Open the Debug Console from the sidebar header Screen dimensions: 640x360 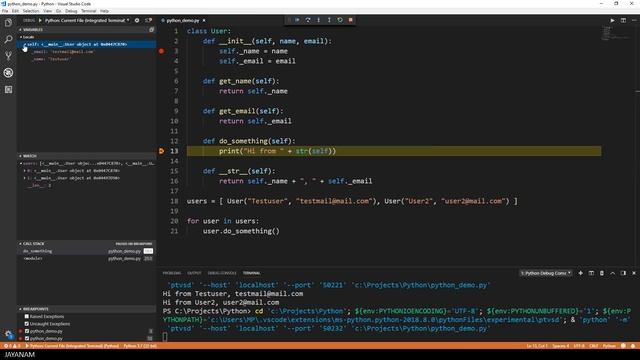pos(148,20)
